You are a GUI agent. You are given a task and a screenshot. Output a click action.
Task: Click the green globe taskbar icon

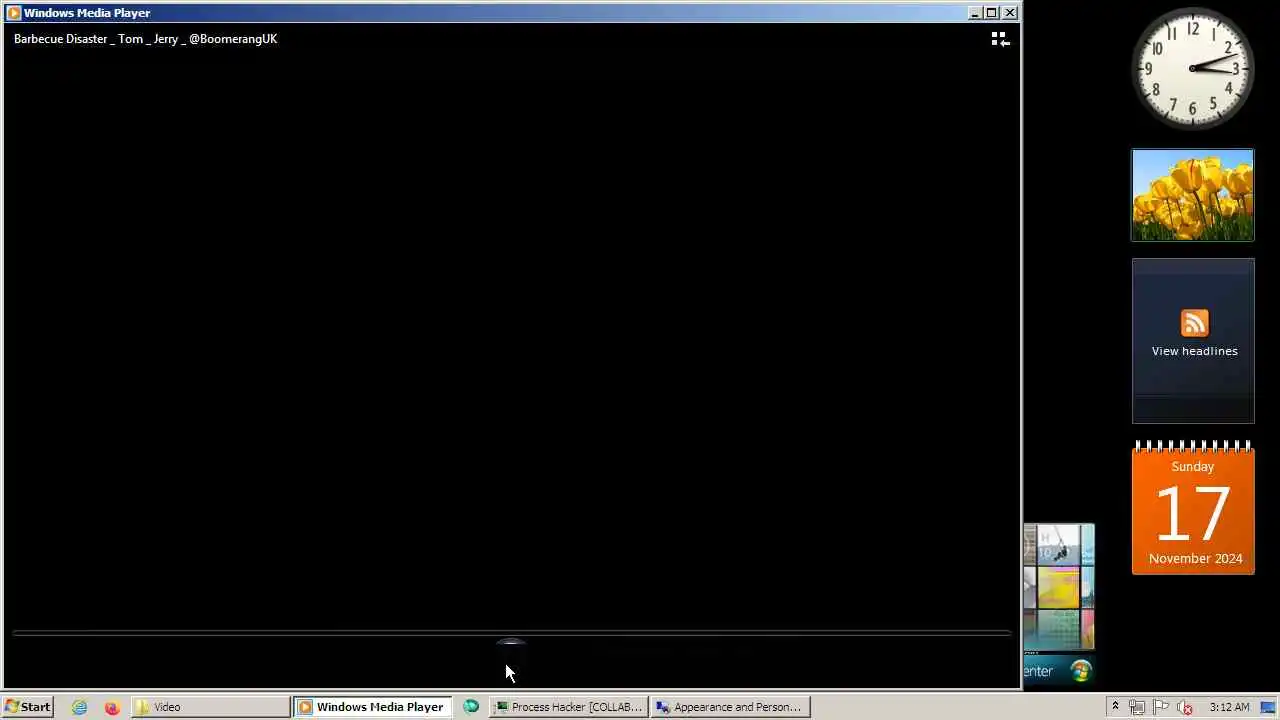click(x=470, y=707)
